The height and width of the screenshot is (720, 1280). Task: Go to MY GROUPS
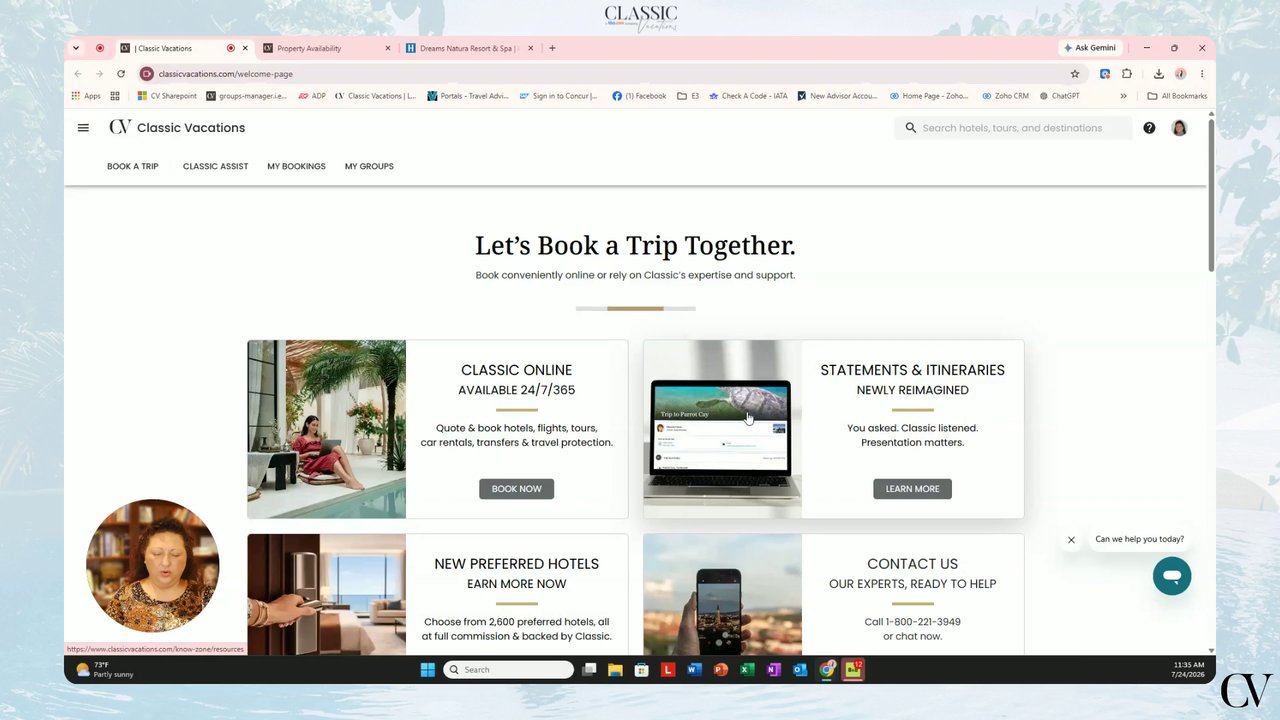(369, 166)
